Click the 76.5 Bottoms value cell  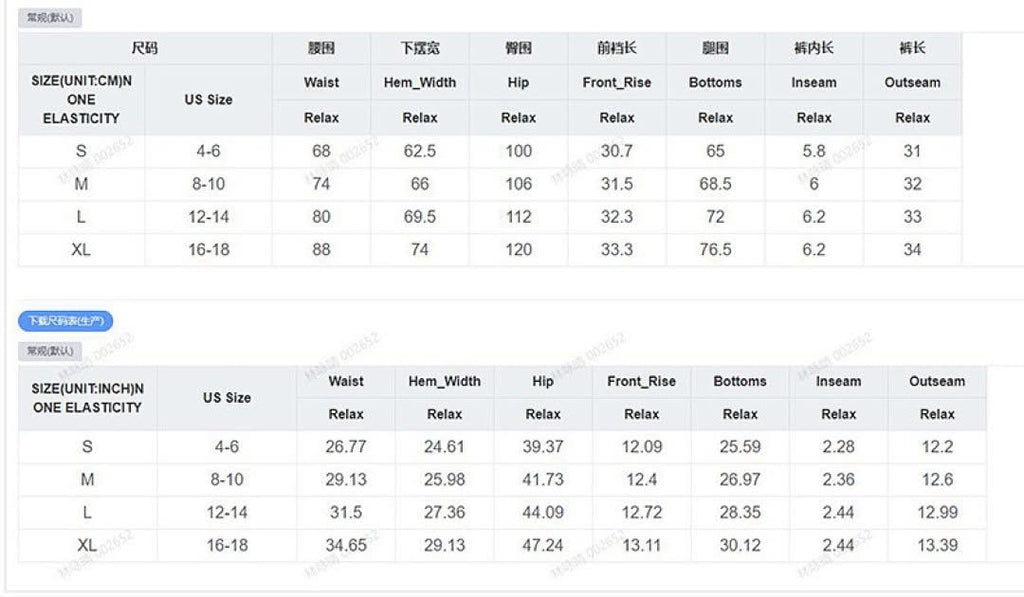pyautogui.click(x=716, y=250)
